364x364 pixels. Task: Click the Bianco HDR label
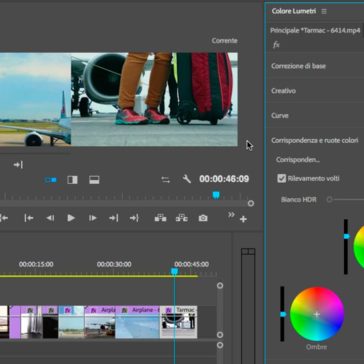(x=298, y=200)
